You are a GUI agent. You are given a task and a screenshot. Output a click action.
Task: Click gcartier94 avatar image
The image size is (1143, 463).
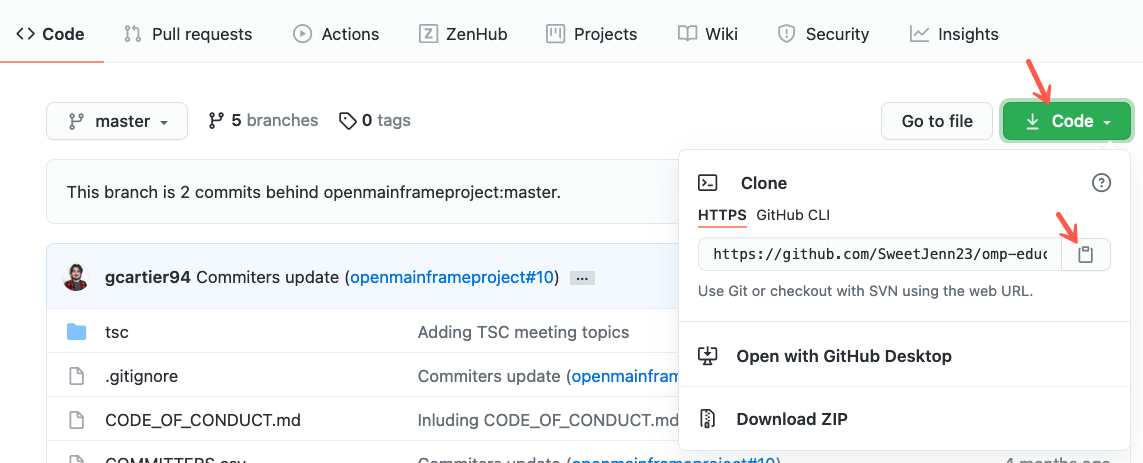point(77,277)
